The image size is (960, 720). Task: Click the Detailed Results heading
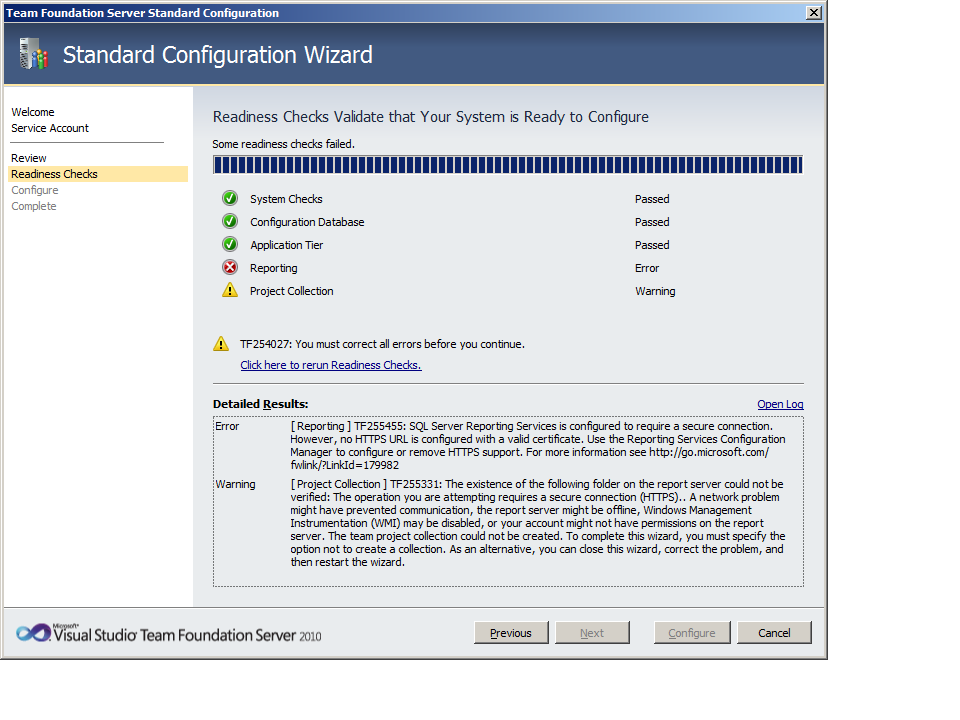(261, 404)
